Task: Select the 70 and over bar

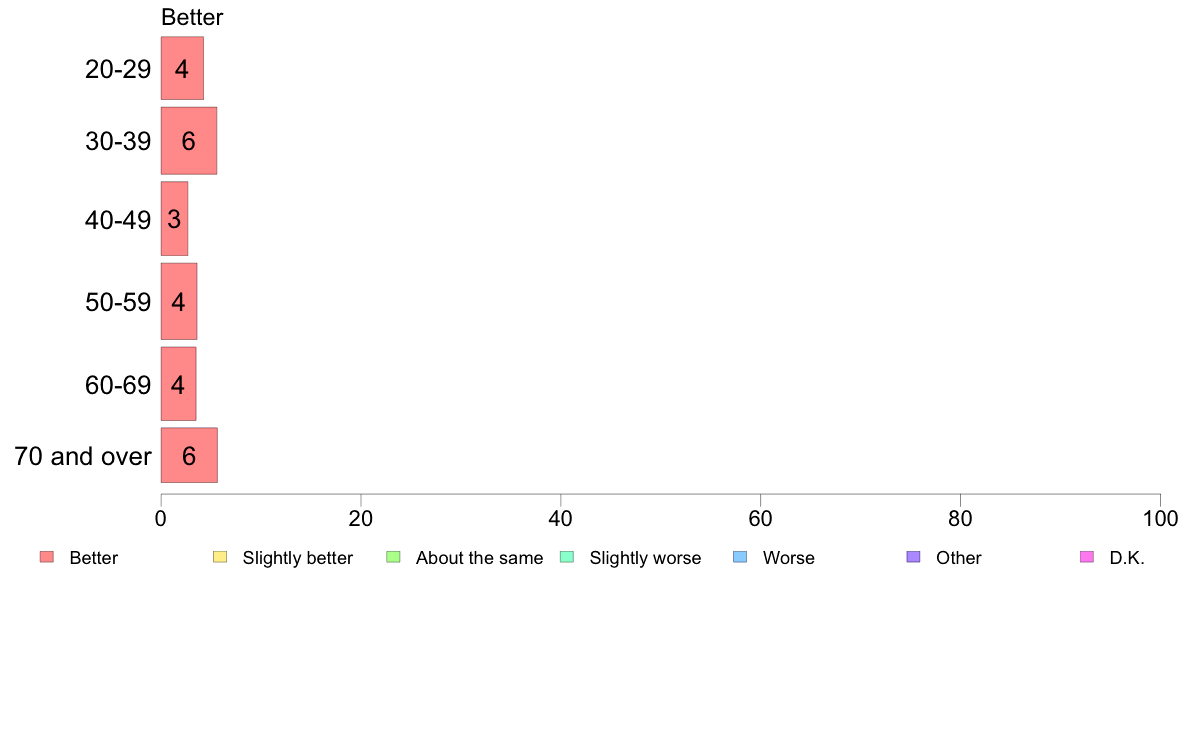Action: 189,456
